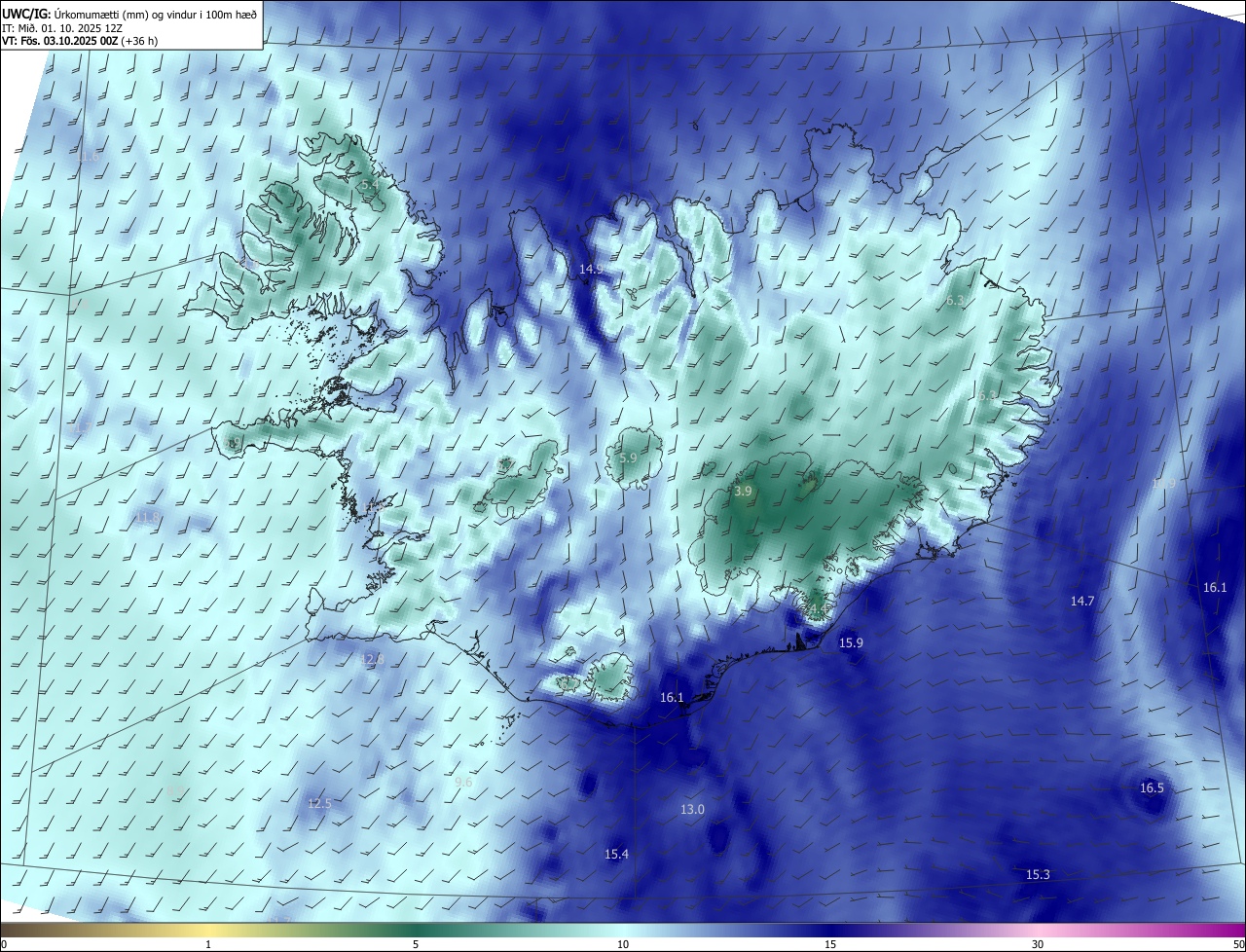This screenshot has height=952, width=1246.
Task: Click the 10 tick label on color scale
Action: pyautogui.click(x=623, y=944)
